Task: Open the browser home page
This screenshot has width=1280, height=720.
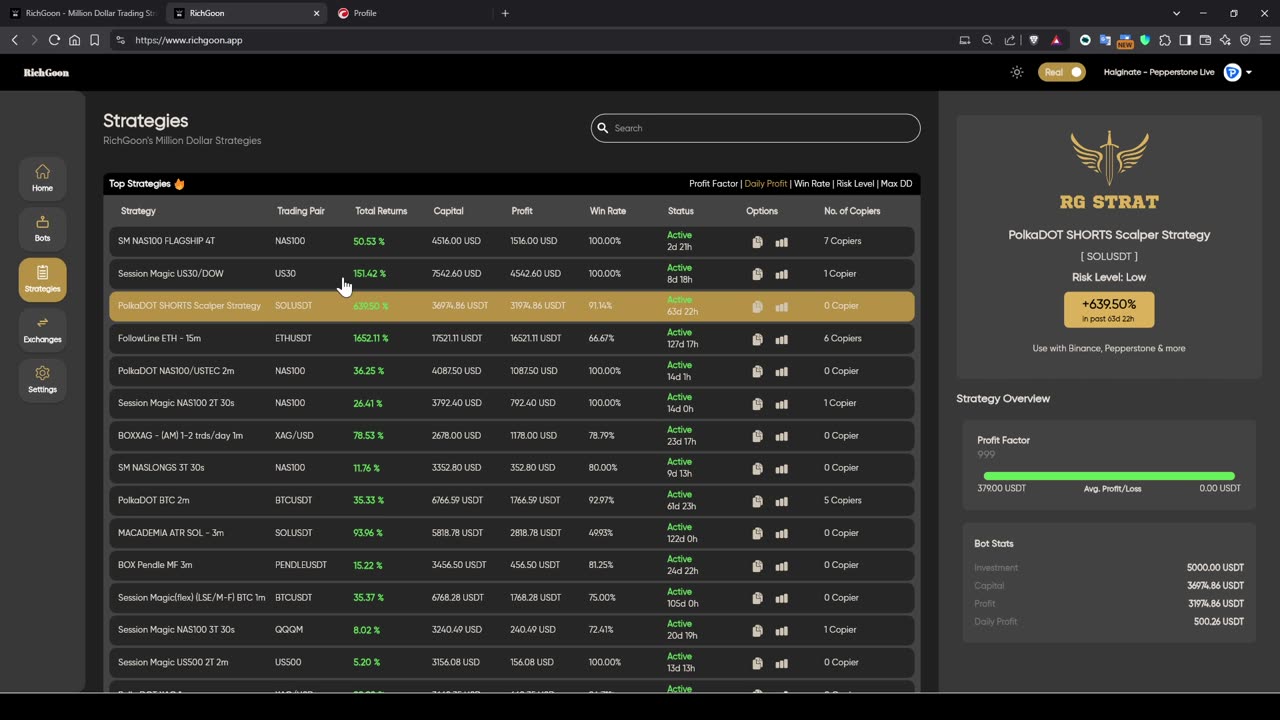Action: click(x=74, y=40)
